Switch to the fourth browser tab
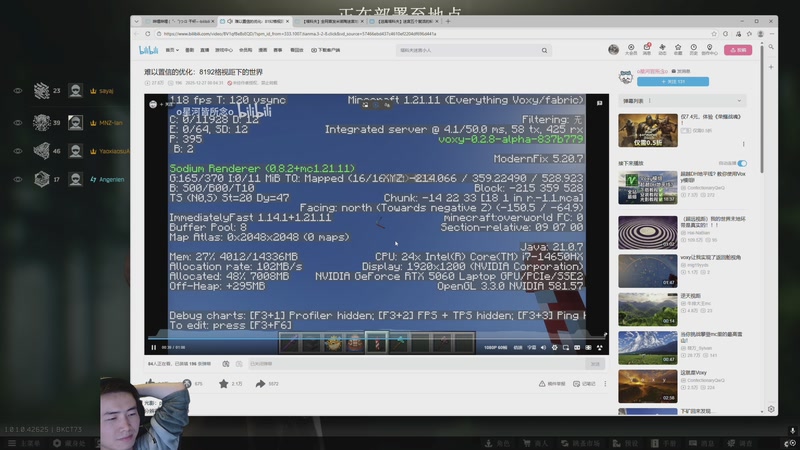 tap(404, 21)
